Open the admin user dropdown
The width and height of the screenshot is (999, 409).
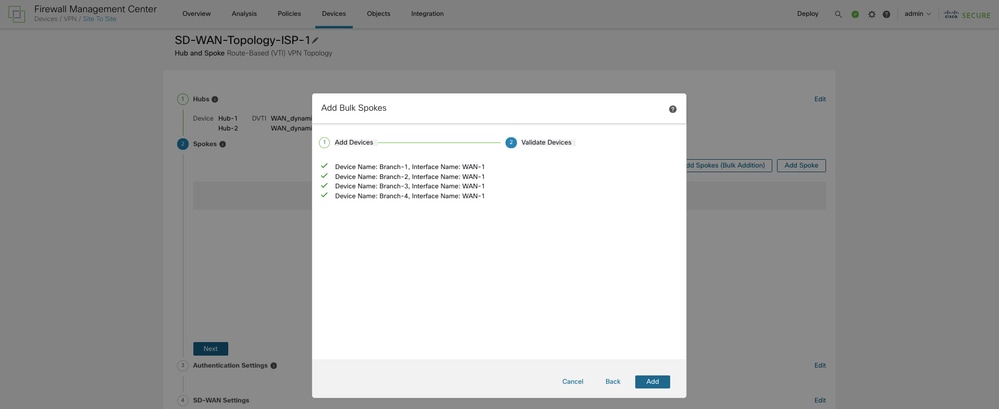[x=918, y=14]
